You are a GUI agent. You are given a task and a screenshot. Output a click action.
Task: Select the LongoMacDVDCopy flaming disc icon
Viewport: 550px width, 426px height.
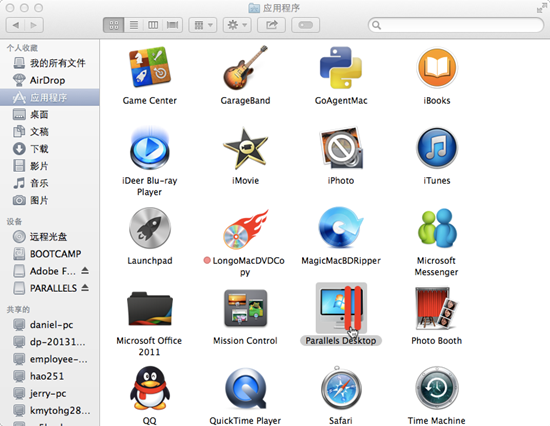(245, 229)
